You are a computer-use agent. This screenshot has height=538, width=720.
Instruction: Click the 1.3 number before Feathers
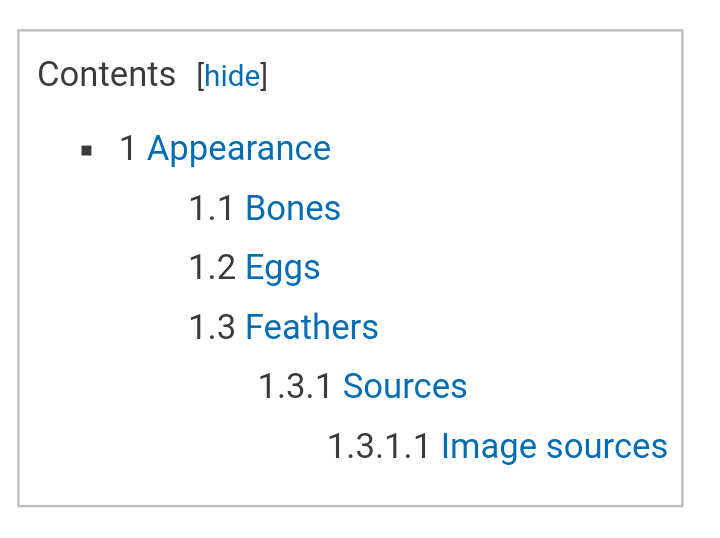pyautogui.click(x=213, y=327)
